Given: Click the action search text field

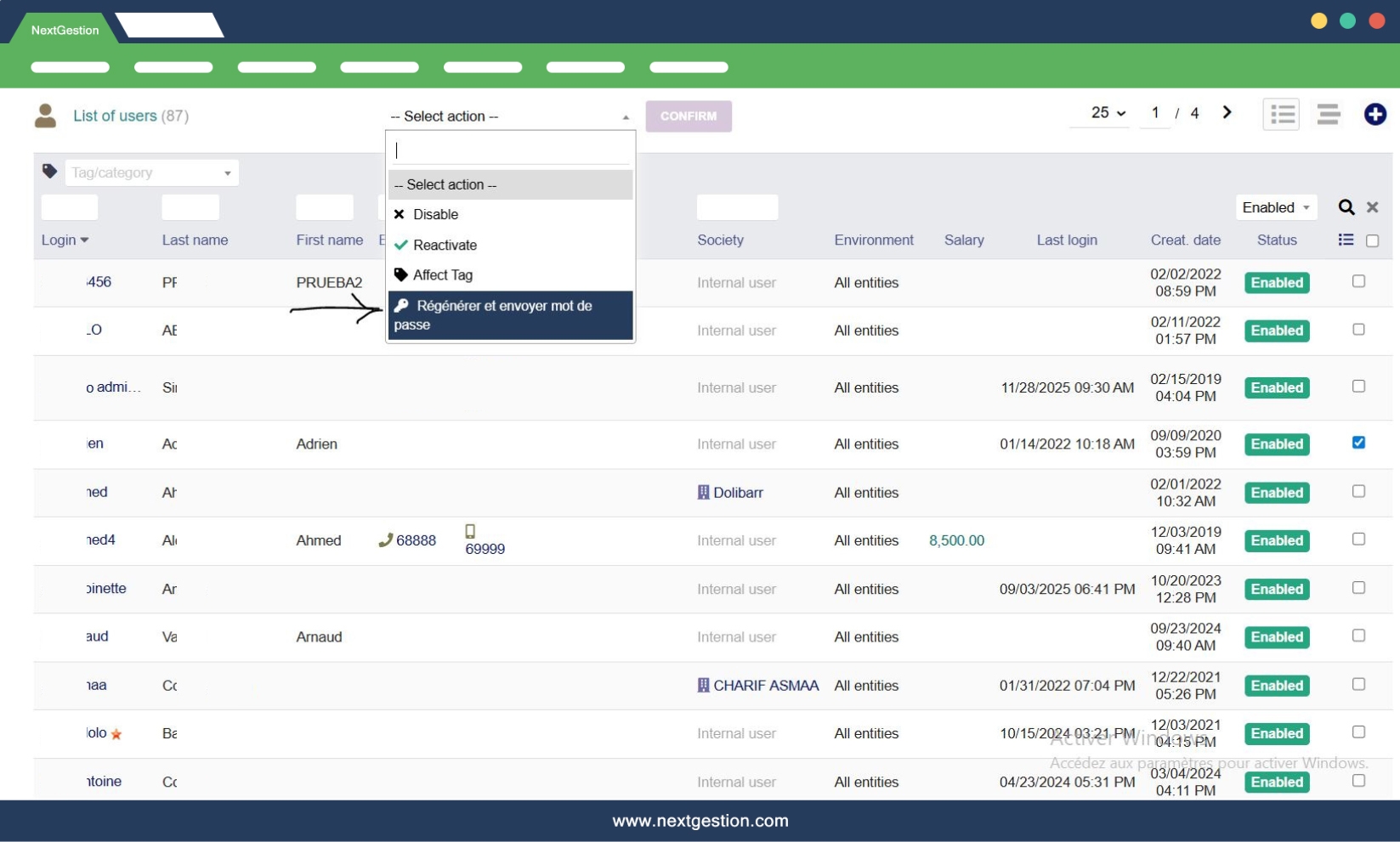Looking at the screenshot, I should point(510,150).
